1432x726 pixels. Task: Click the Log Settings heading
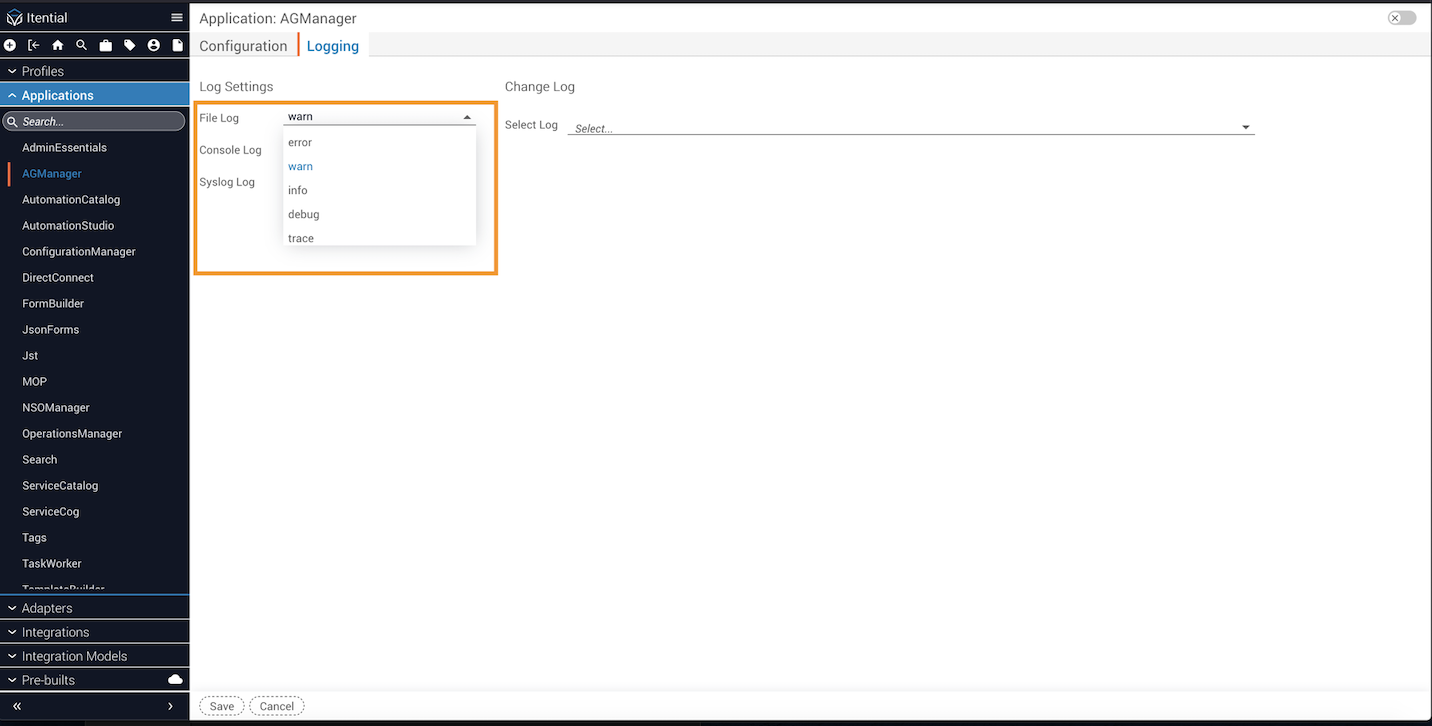click(x=236, y=87)
